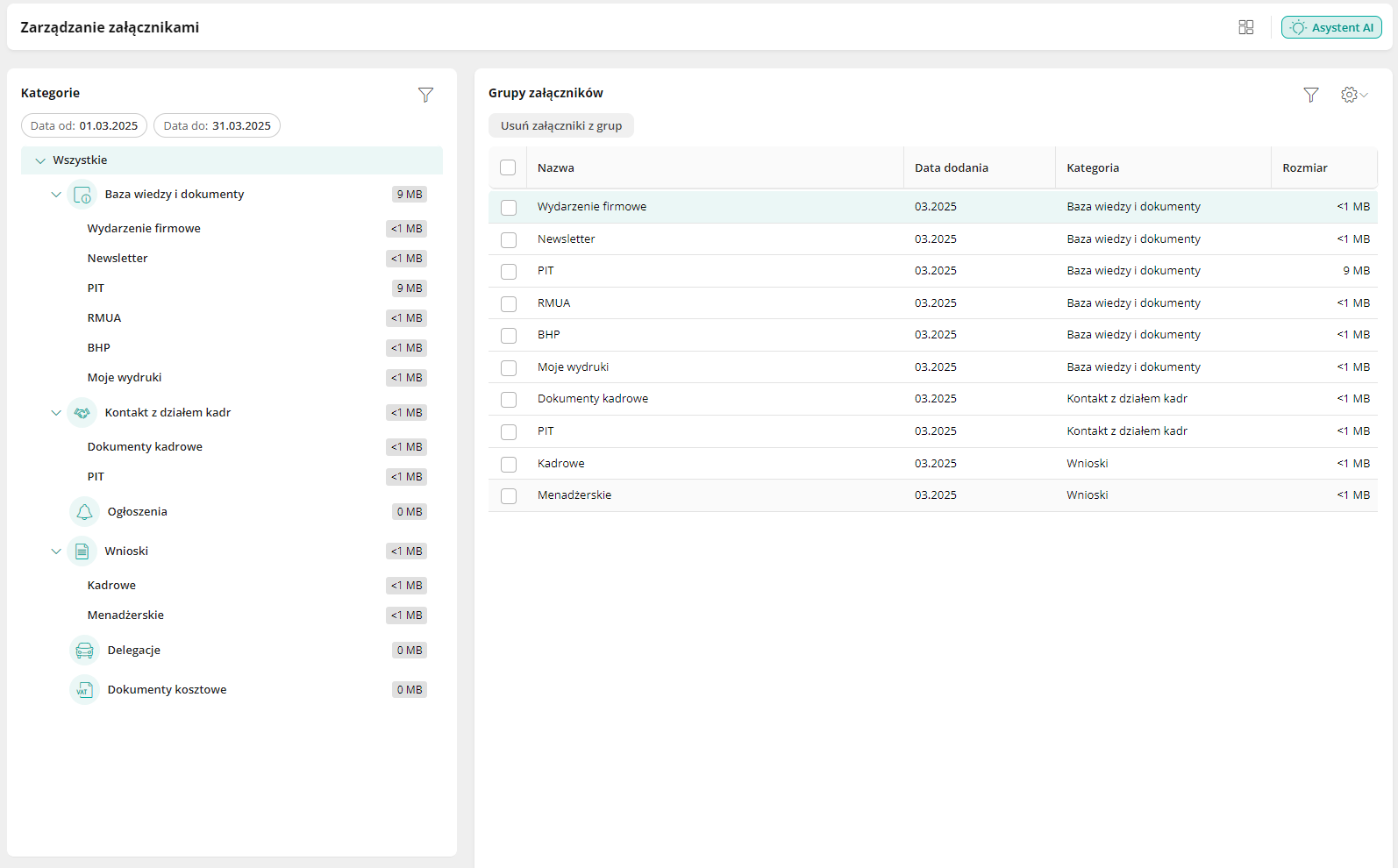Select PIT under Kontakt z działem kadr tree
This screenshot has height=868, width=1398.
[96, 477]
